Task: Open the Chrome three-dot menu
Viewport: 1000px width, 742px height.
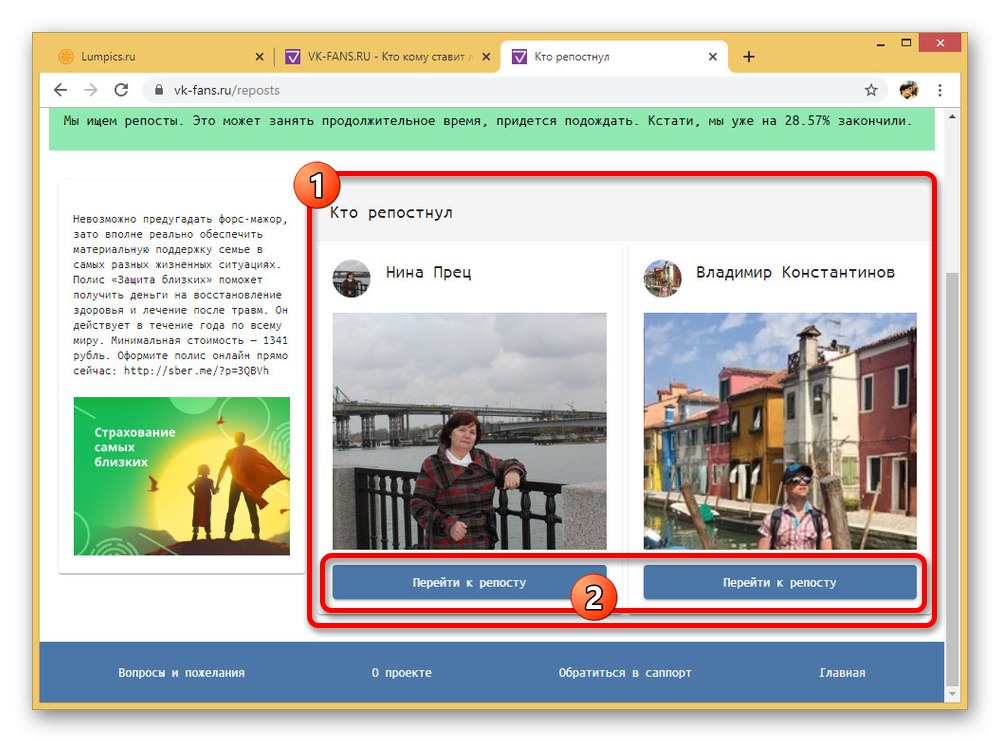Action: point(939,90)
